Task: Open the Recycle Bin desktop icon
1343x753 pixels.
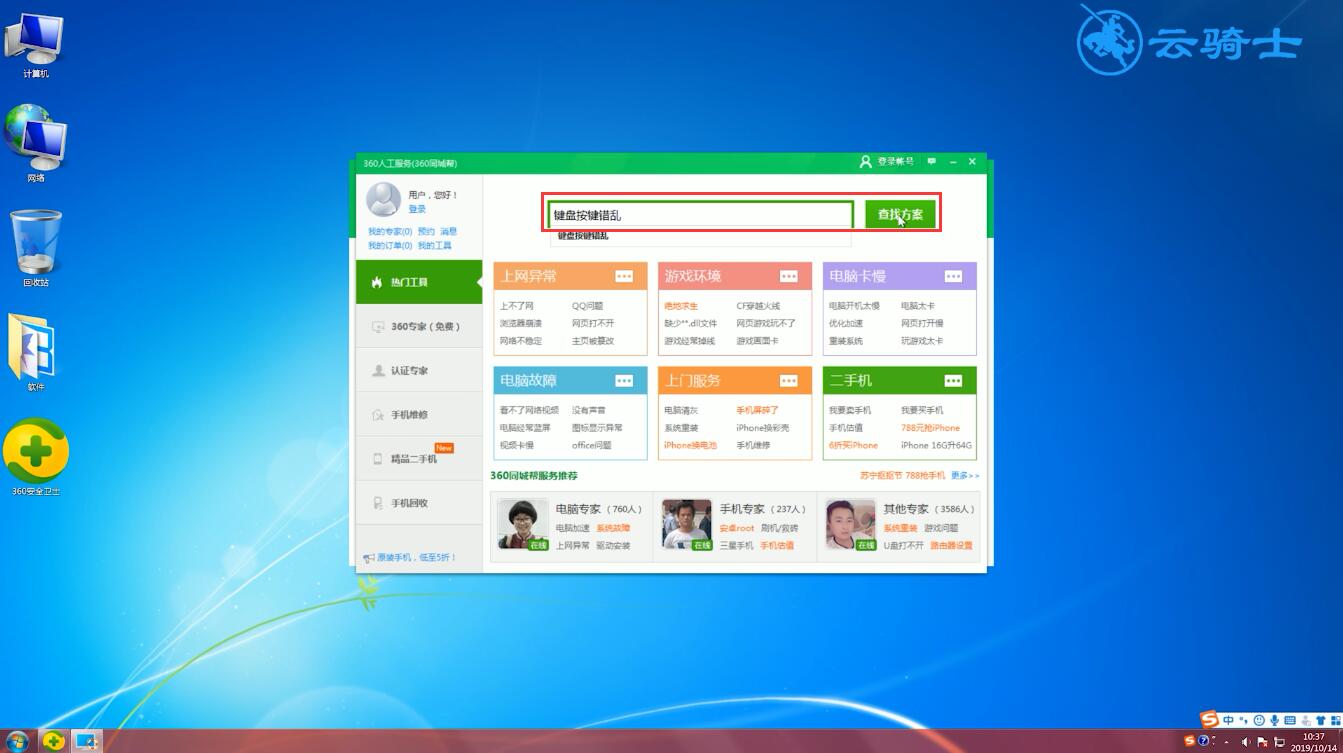Action: (36, 248)
